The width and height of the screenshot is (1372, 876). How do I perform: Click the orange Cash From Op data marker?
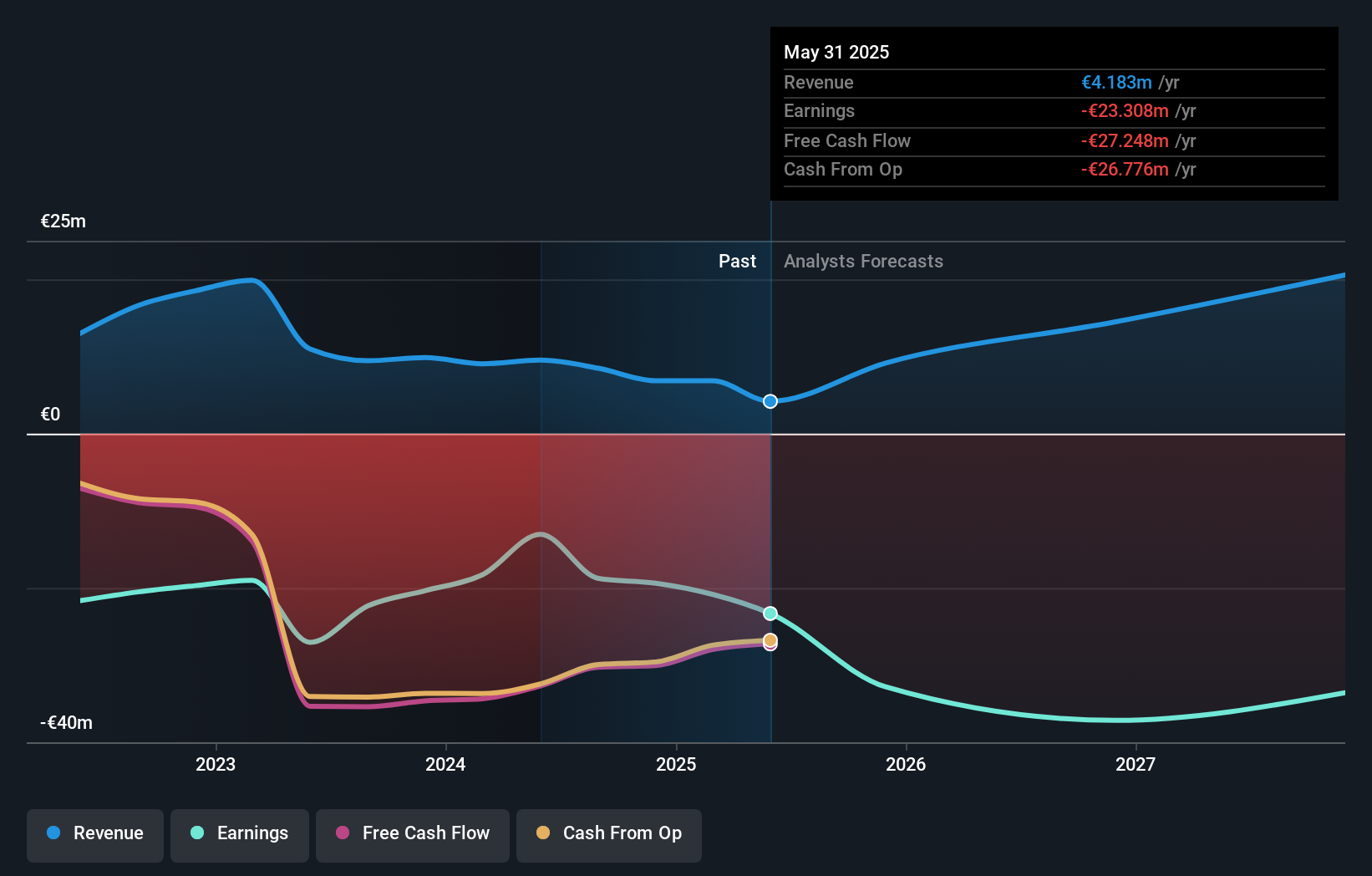coord(770,640)
